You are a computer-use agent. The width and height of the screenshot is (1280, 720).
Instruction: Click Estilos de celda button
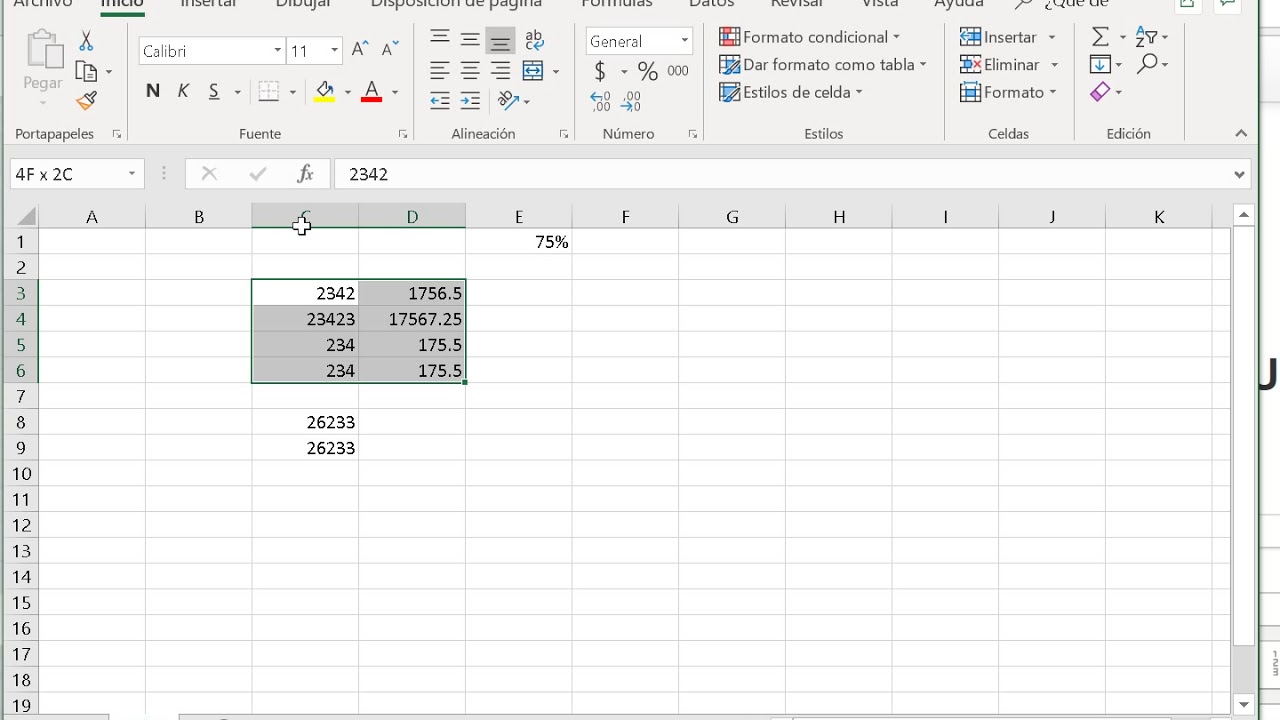(x=791, y=92)
